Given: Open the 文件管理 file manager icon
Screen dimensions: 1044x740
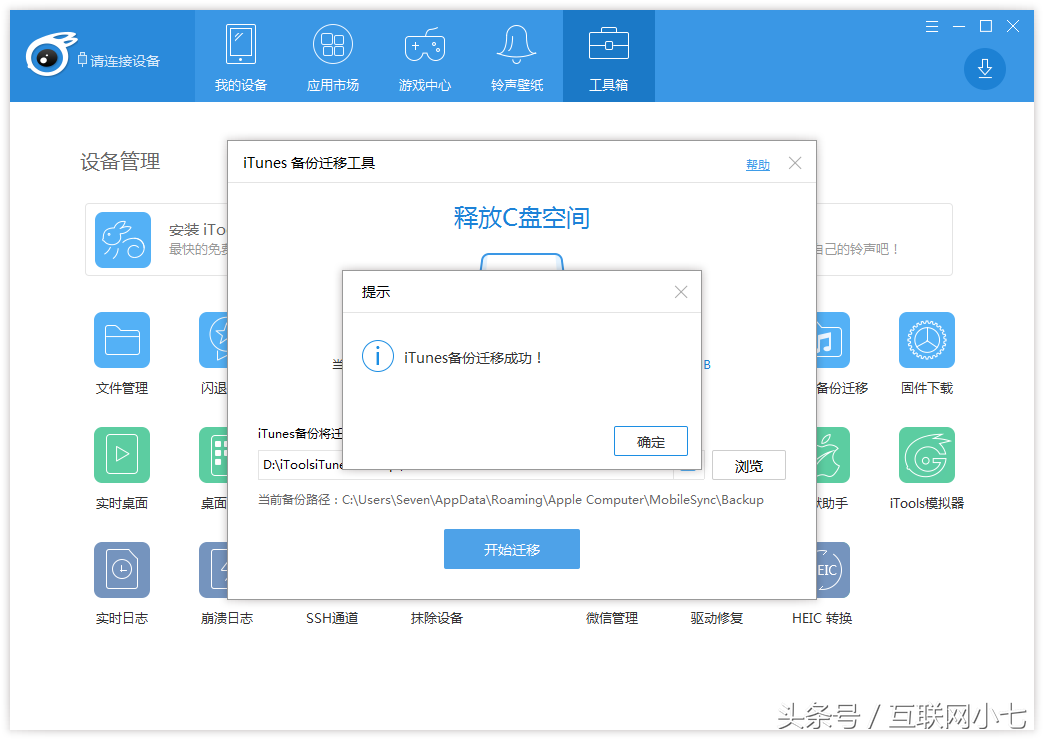Looking at the screenshot, I should [122, 341].
